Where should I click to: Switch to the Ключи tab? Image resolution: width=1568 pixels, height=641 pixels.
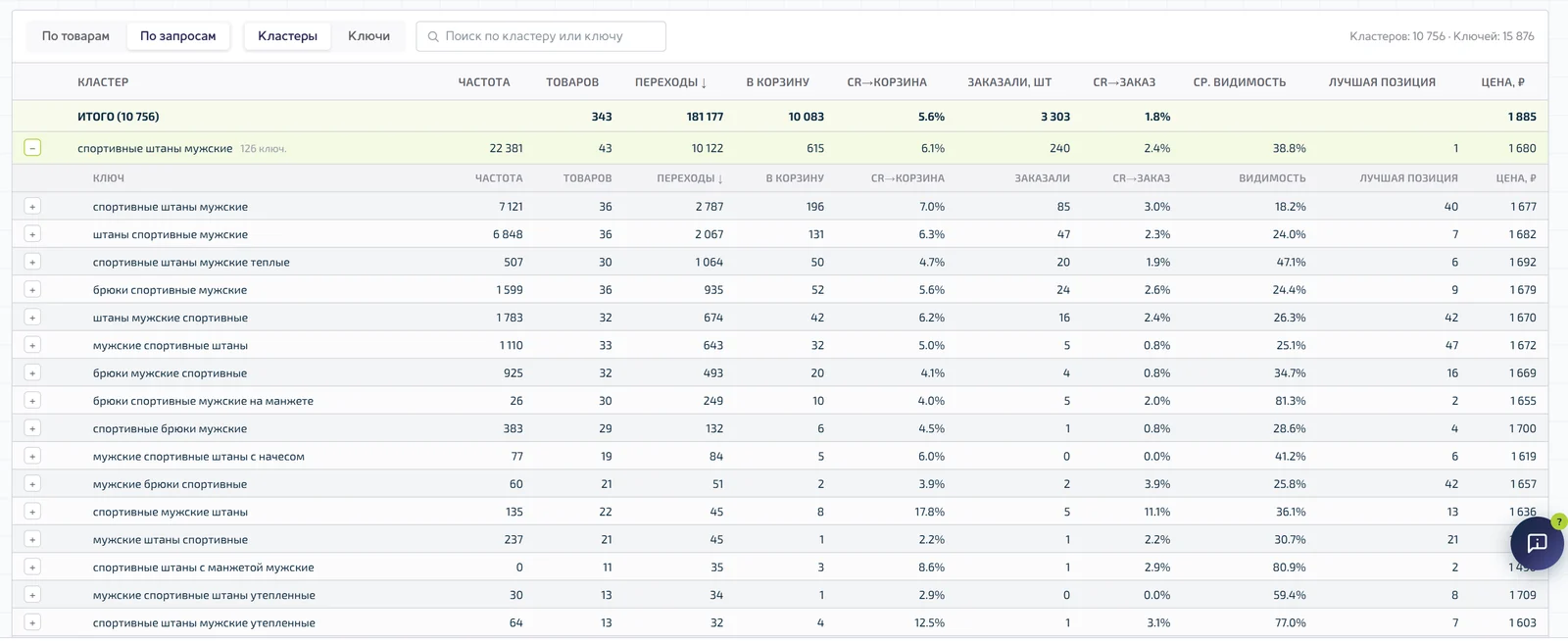coord(368,36)
